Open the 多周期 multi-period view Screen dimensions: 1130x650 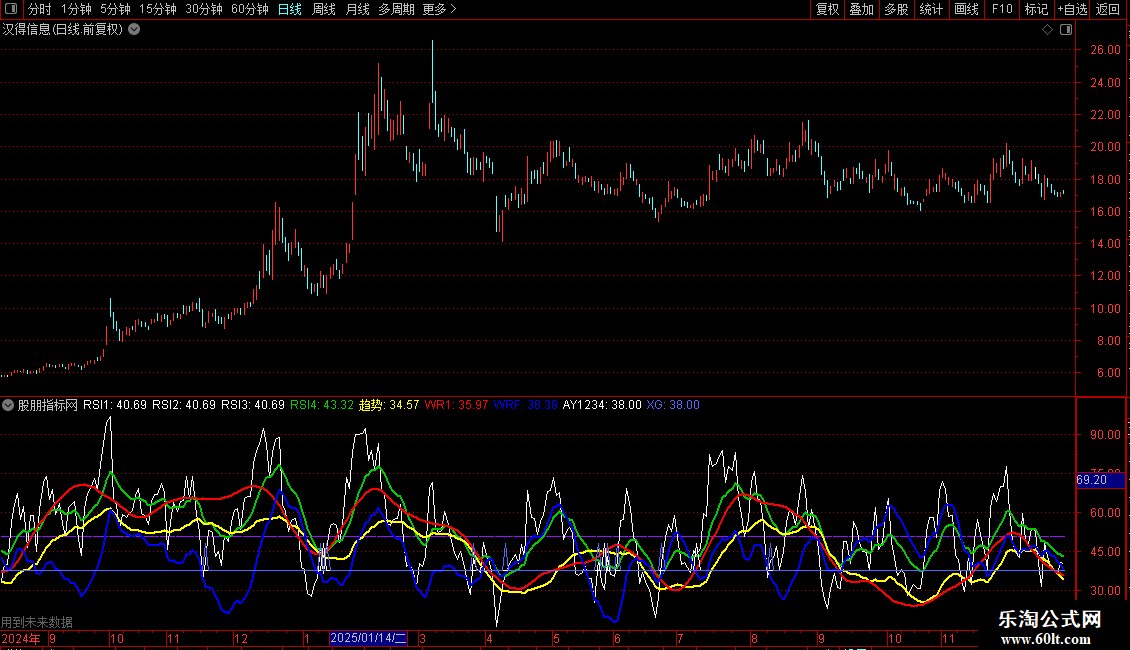pos(396,9)
